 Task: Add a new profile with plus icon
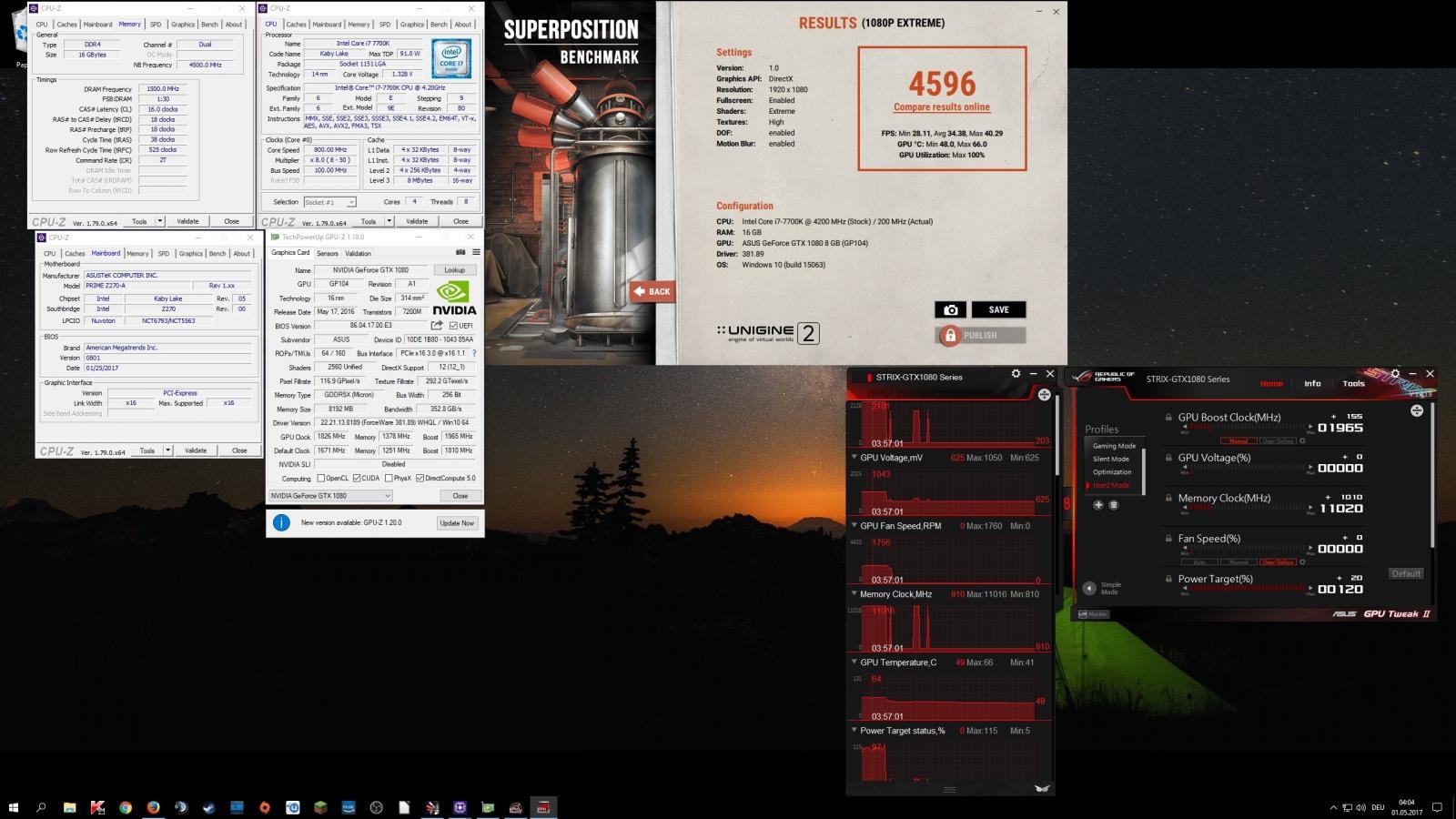click(x=1097, y=505)
